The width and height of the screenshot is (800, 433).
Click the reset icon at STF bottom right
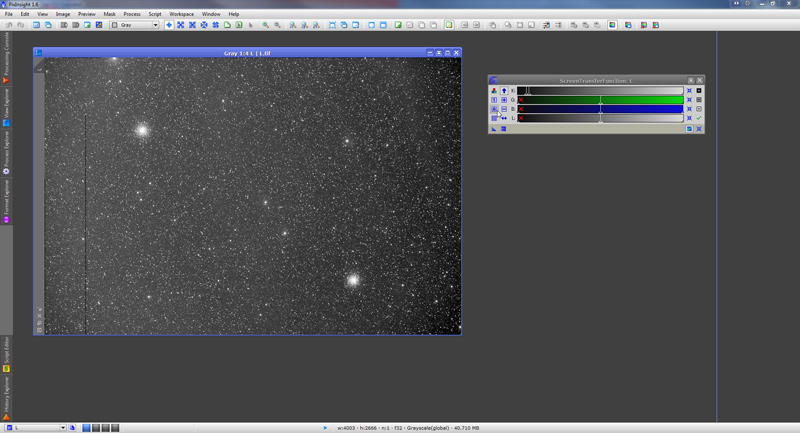699,128
